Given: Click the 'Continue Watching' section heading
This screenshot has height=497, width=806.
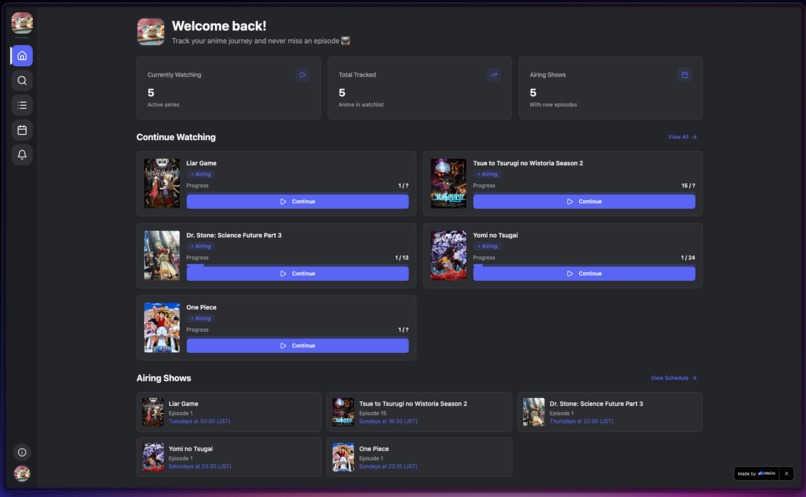Looking at the screenshot, I should pyautogui.click(x=176, y=137).
